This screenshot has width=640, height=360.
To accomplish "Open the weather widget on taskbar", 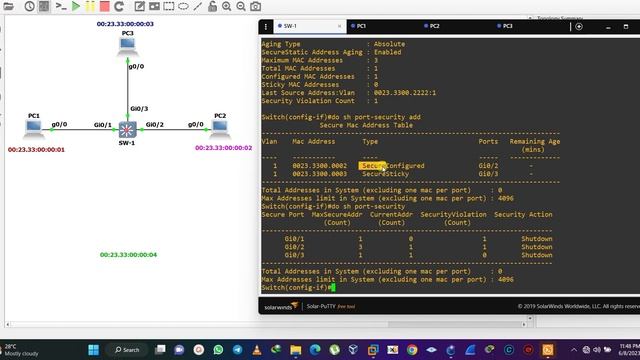I will click(x=20, y=350).
